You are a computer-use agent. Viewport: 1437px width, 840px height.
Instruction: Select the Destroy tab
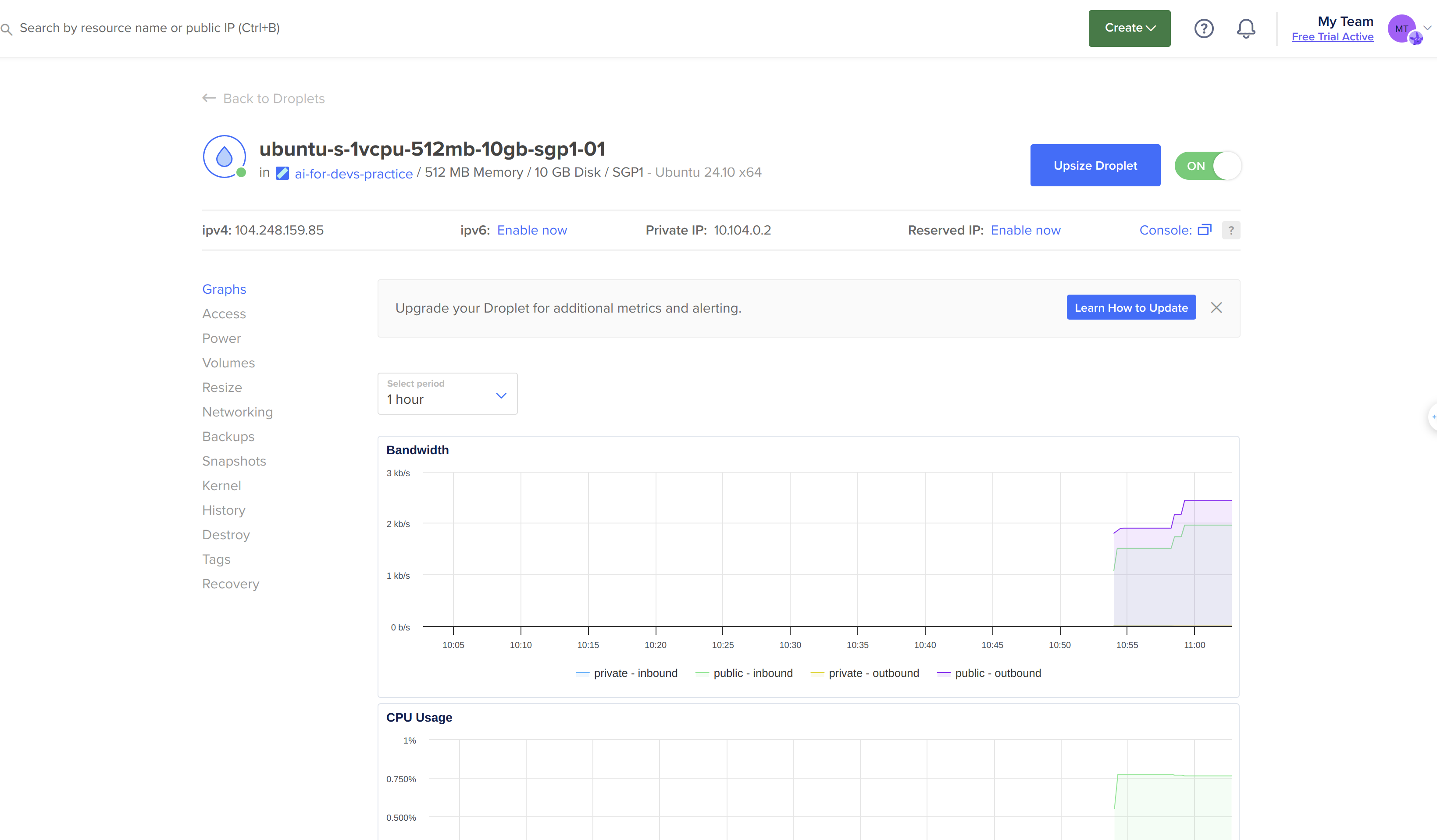coord(226,534)
